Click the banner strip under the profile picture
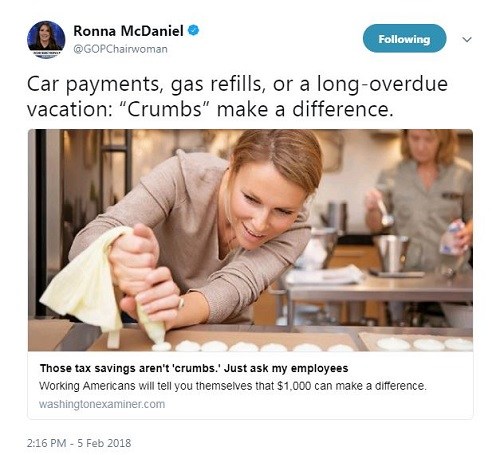500x455 pixels. coord(46,53)
